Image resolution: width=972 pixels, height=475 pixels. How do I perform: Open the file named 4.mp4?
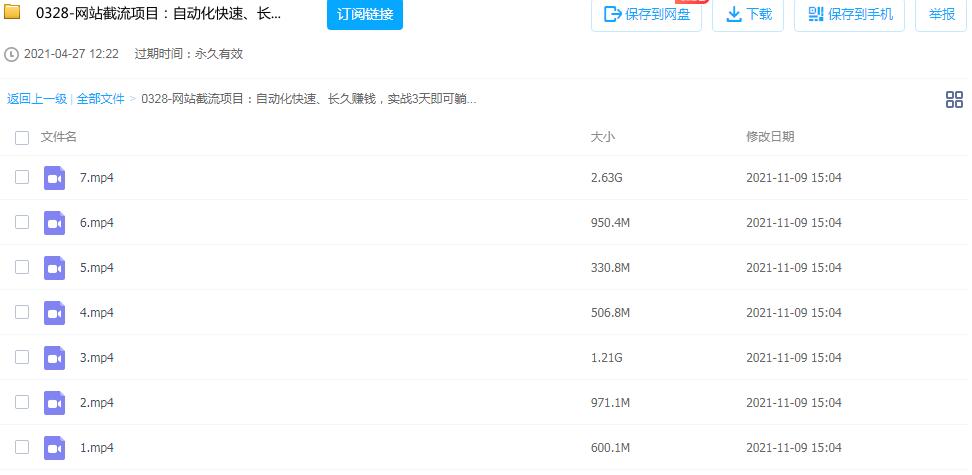[97, 313]
